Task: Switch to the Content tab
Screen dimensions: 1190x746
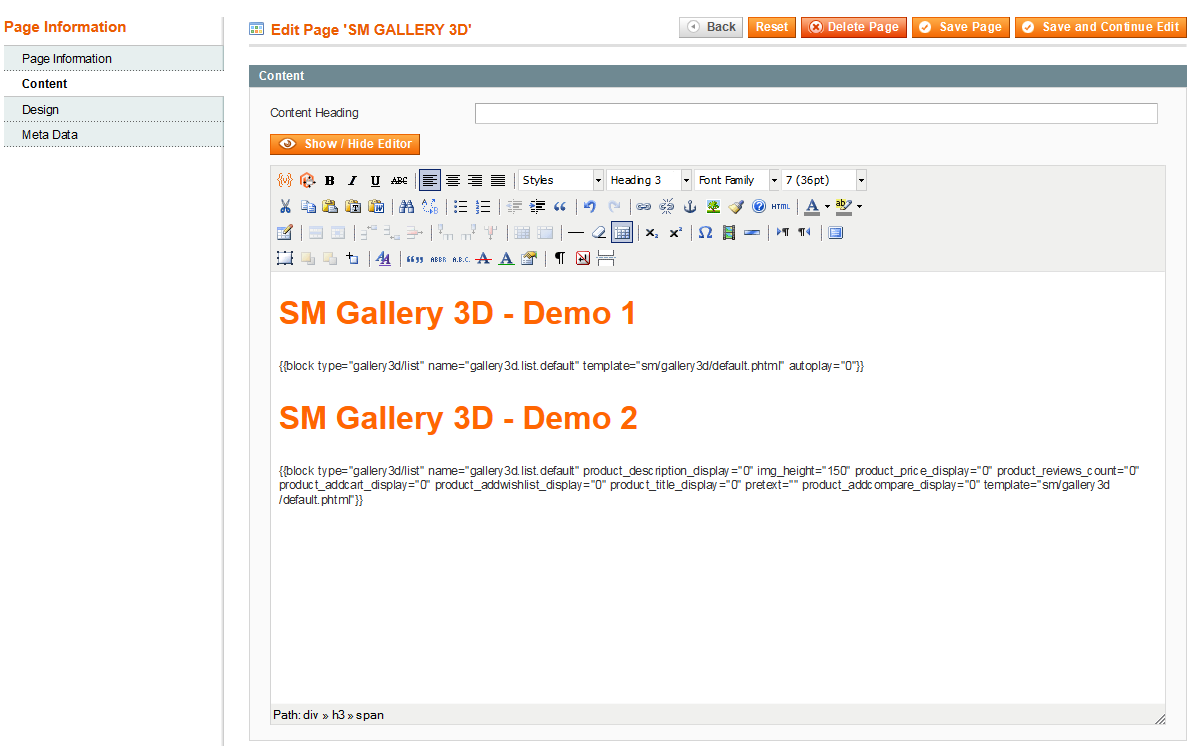Action: 114,83
